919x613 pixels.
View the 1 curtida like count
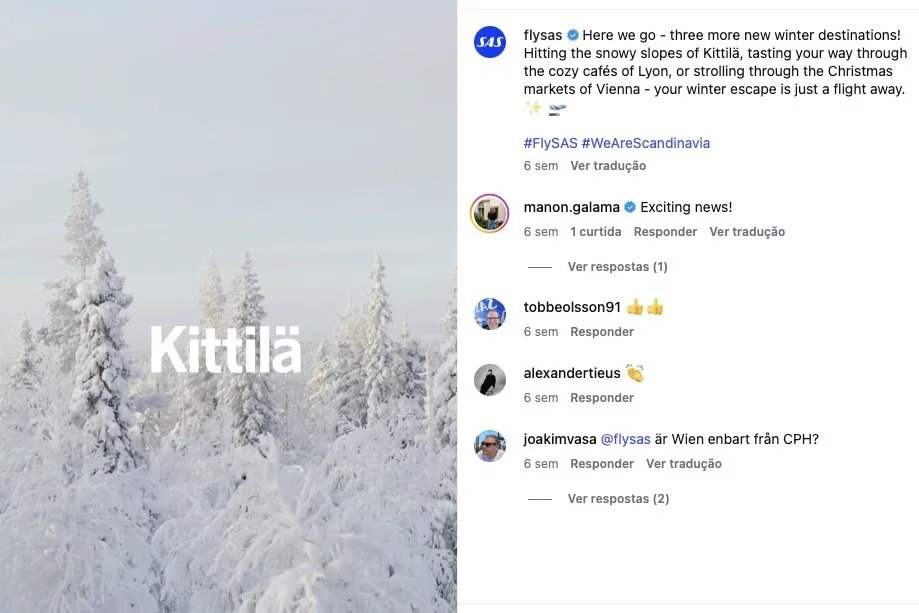595,231
